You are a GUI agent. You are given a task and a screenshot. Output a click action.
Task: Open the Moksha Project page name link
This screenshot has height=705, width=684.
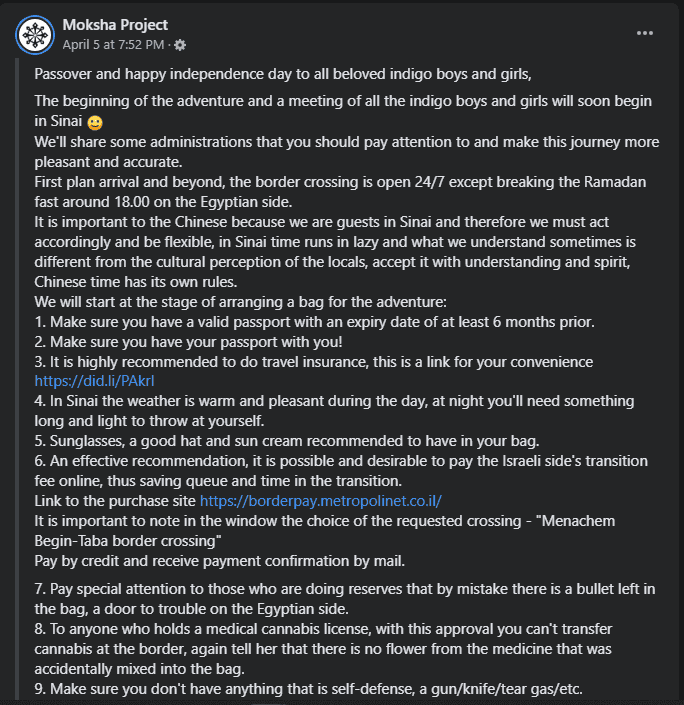pyautogui.click(x=115, y=24)
